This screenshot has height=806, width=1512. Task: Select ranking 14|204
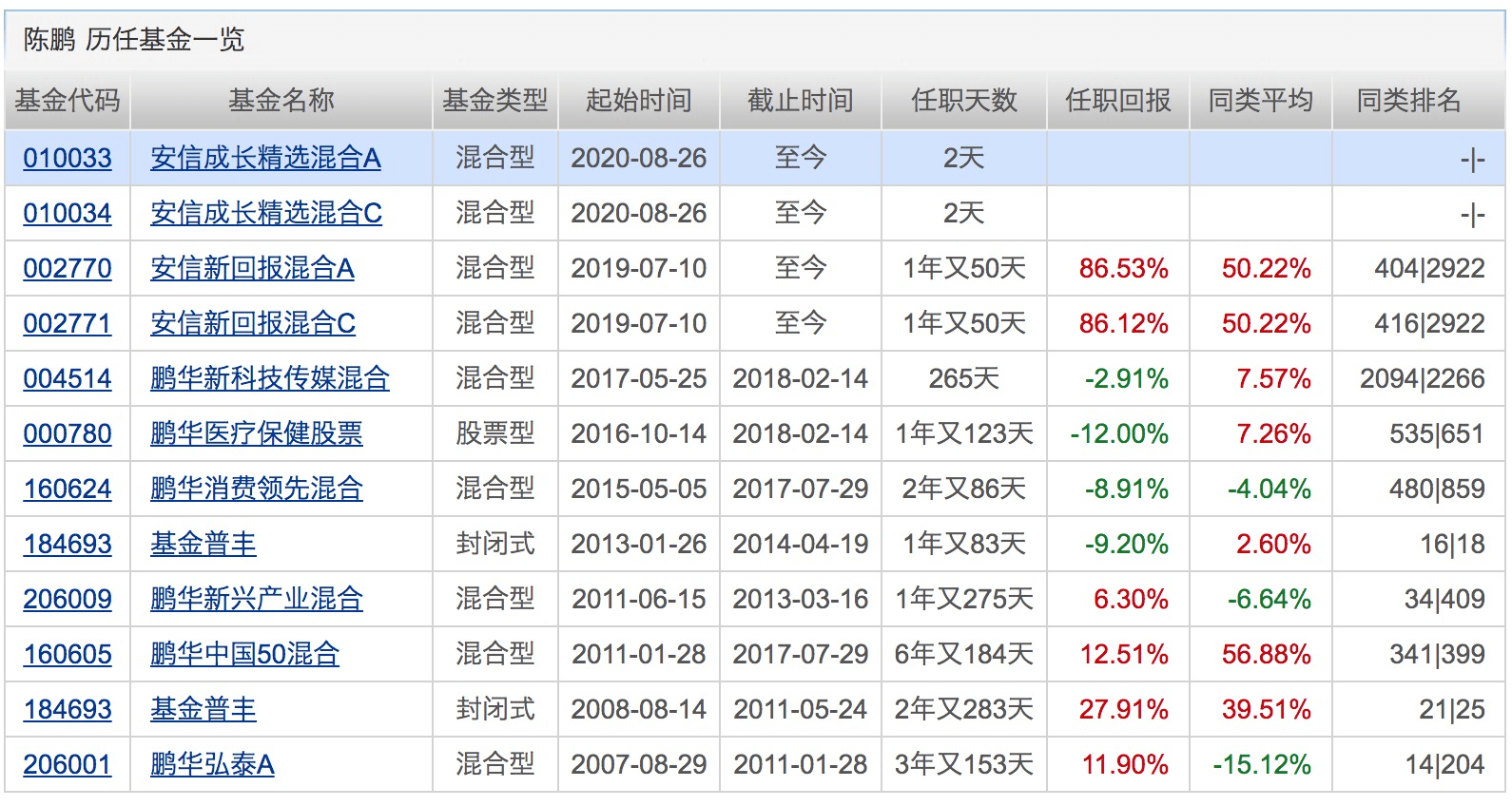point(1444,764)
